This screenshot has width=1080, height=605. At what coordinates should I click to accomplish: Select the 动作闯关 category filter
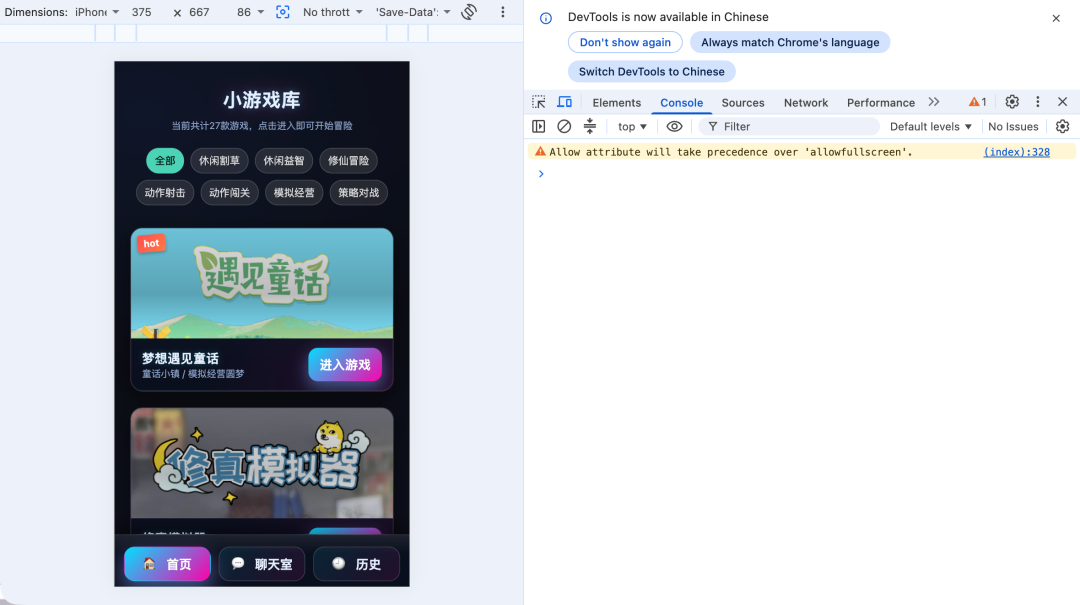click(x=229, y=193)
